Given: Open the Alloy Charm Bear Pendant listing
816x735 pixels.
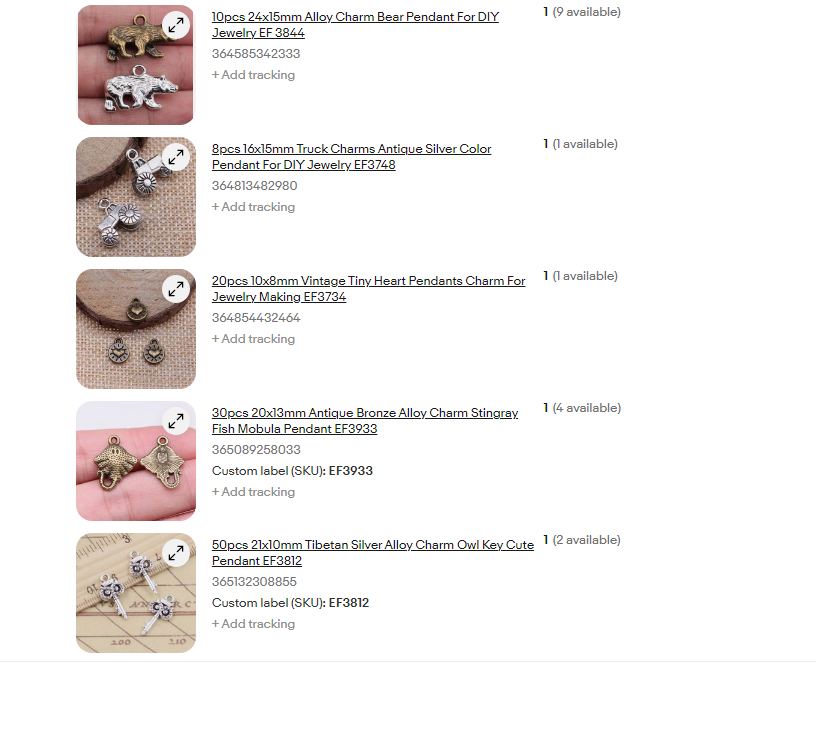Looking at the screenshot, I should tap(355, 24).
